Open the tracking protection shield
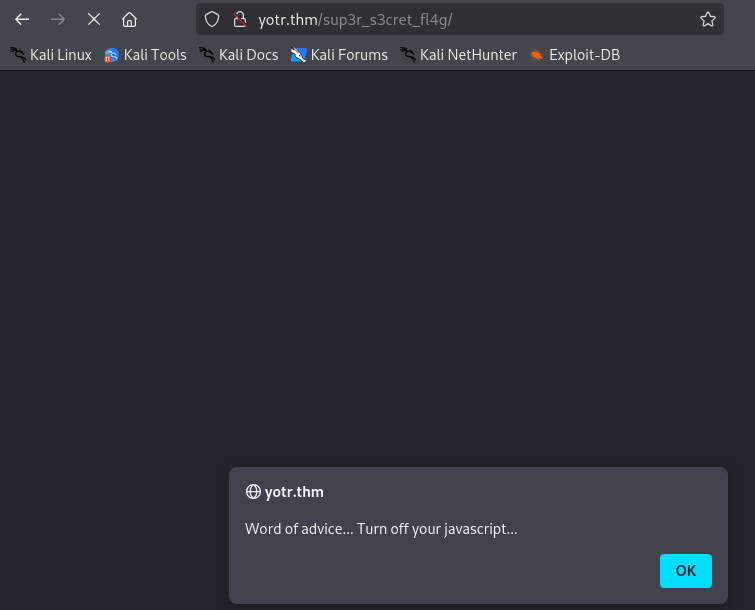The height and width of the screenshot is (610, 755). (212, 19)
